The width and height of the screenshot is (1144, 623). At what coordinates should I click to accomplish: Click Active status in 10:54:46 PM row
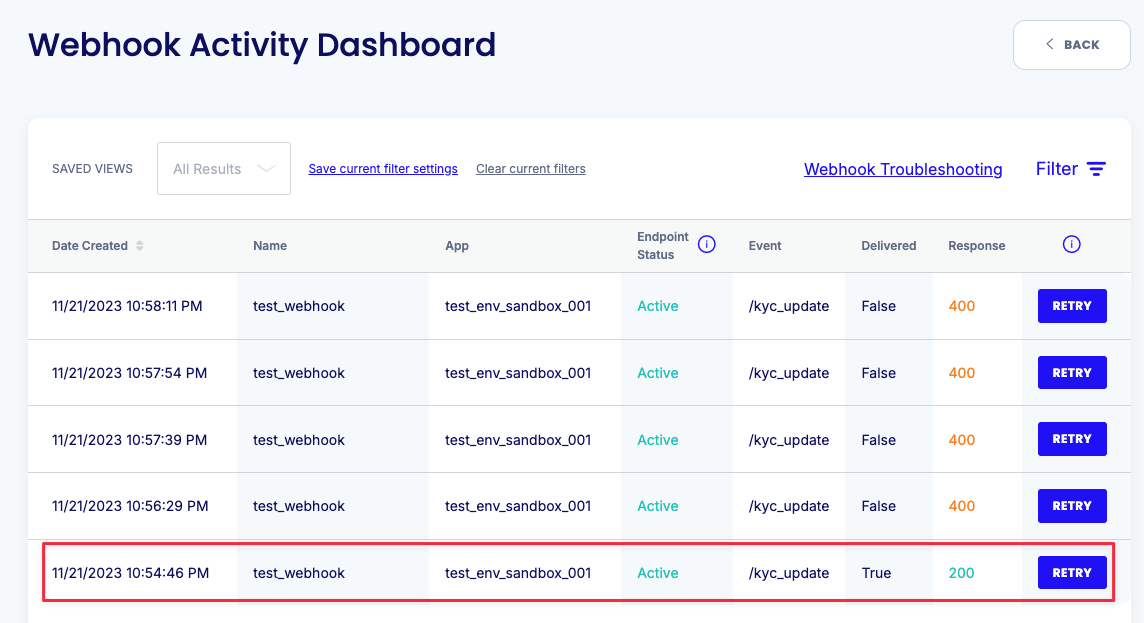coord(657,573)
